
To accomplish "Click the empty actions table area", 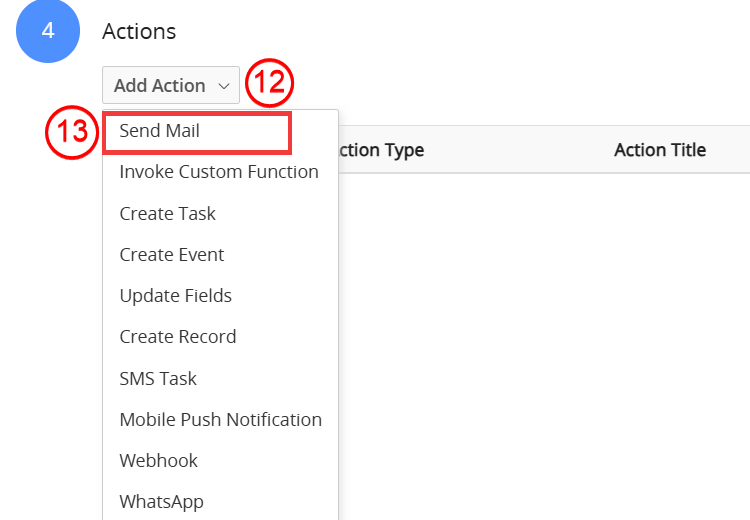I will point(544,344).
